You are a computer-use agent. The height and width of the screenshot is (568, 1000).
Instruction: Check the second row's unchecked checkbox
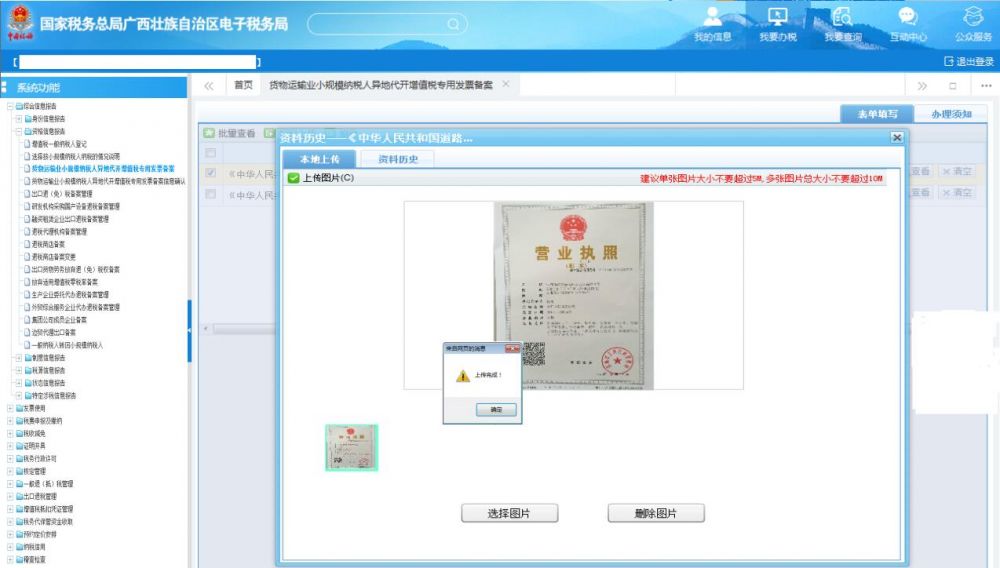click(210, 194)
